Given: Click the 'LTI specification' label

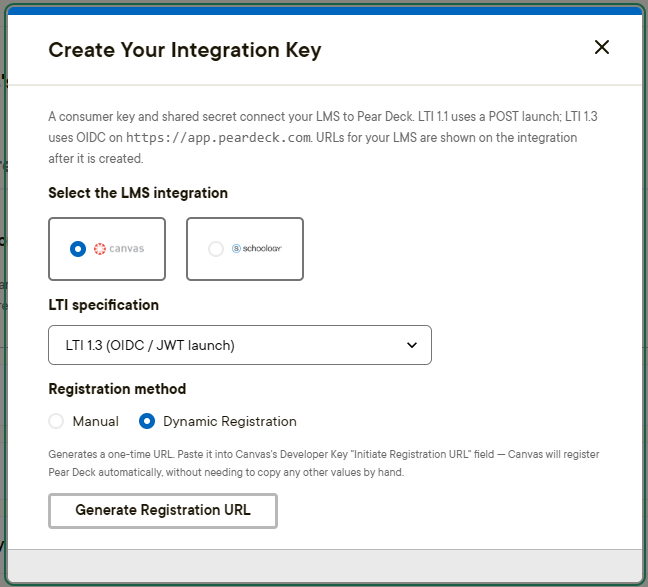Looking at the screenshot, I should [103, 305].
